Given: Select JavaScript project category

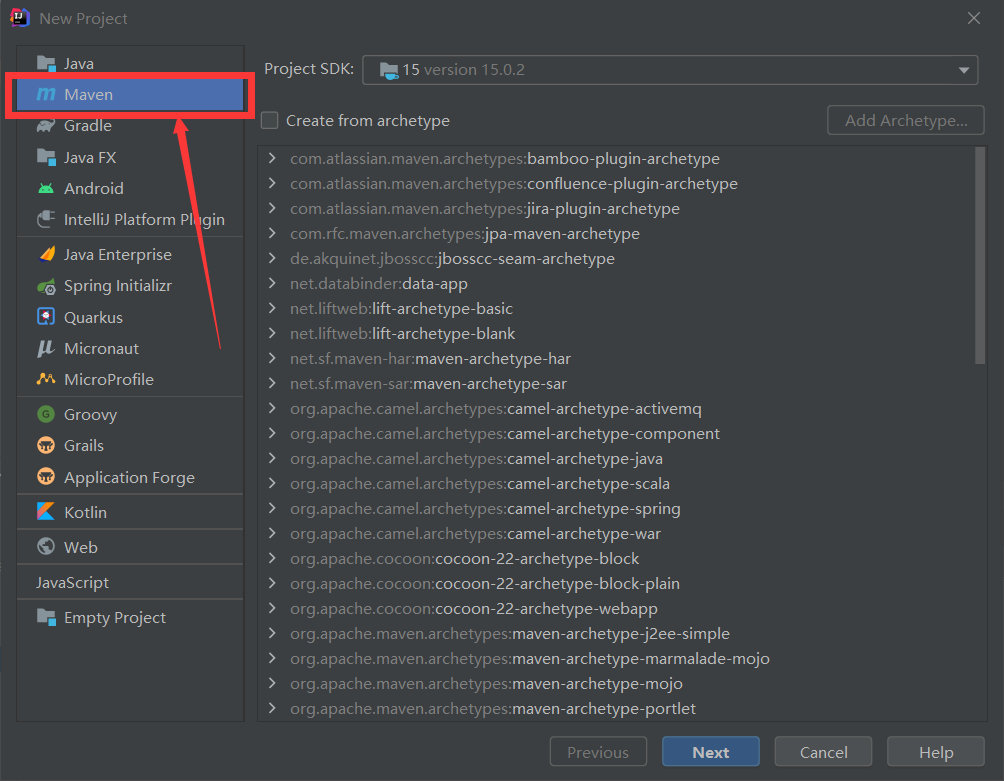Looking at the screenshot, I should pos(72,583).
